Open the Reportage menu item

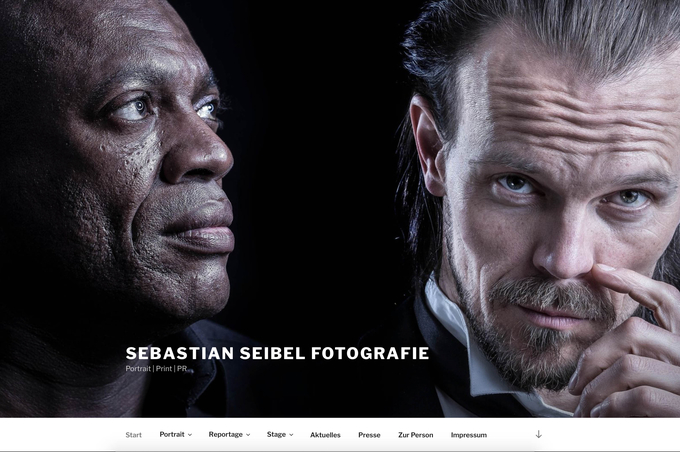click(x=226, y=434)
